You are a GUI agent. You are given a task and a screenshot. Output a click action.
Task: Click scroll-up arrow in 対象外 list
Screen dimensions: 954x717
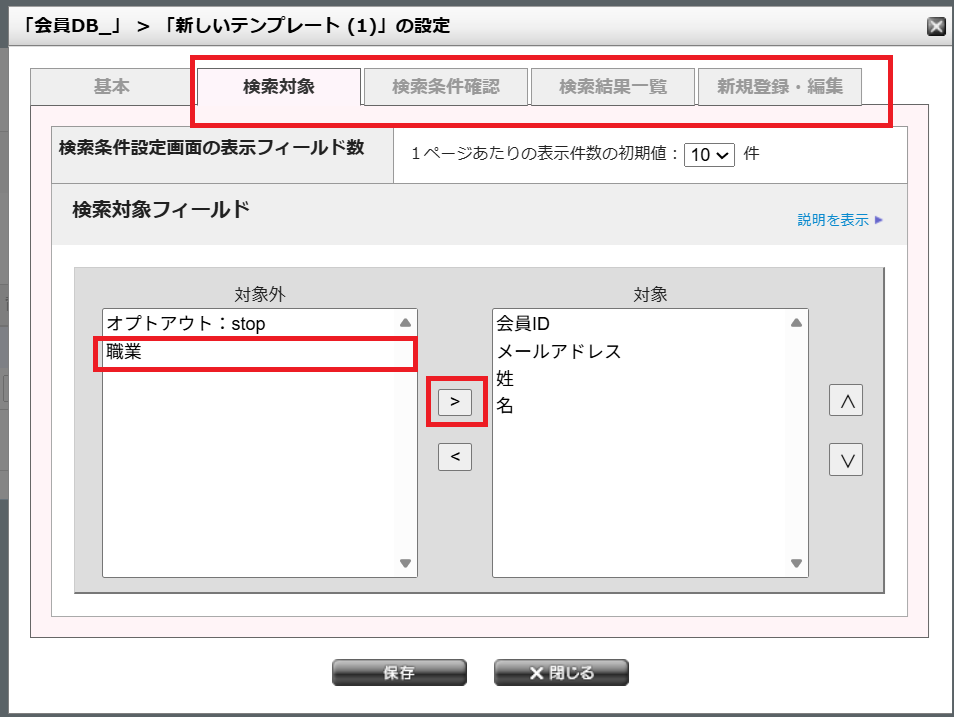[x=405, y=323]
